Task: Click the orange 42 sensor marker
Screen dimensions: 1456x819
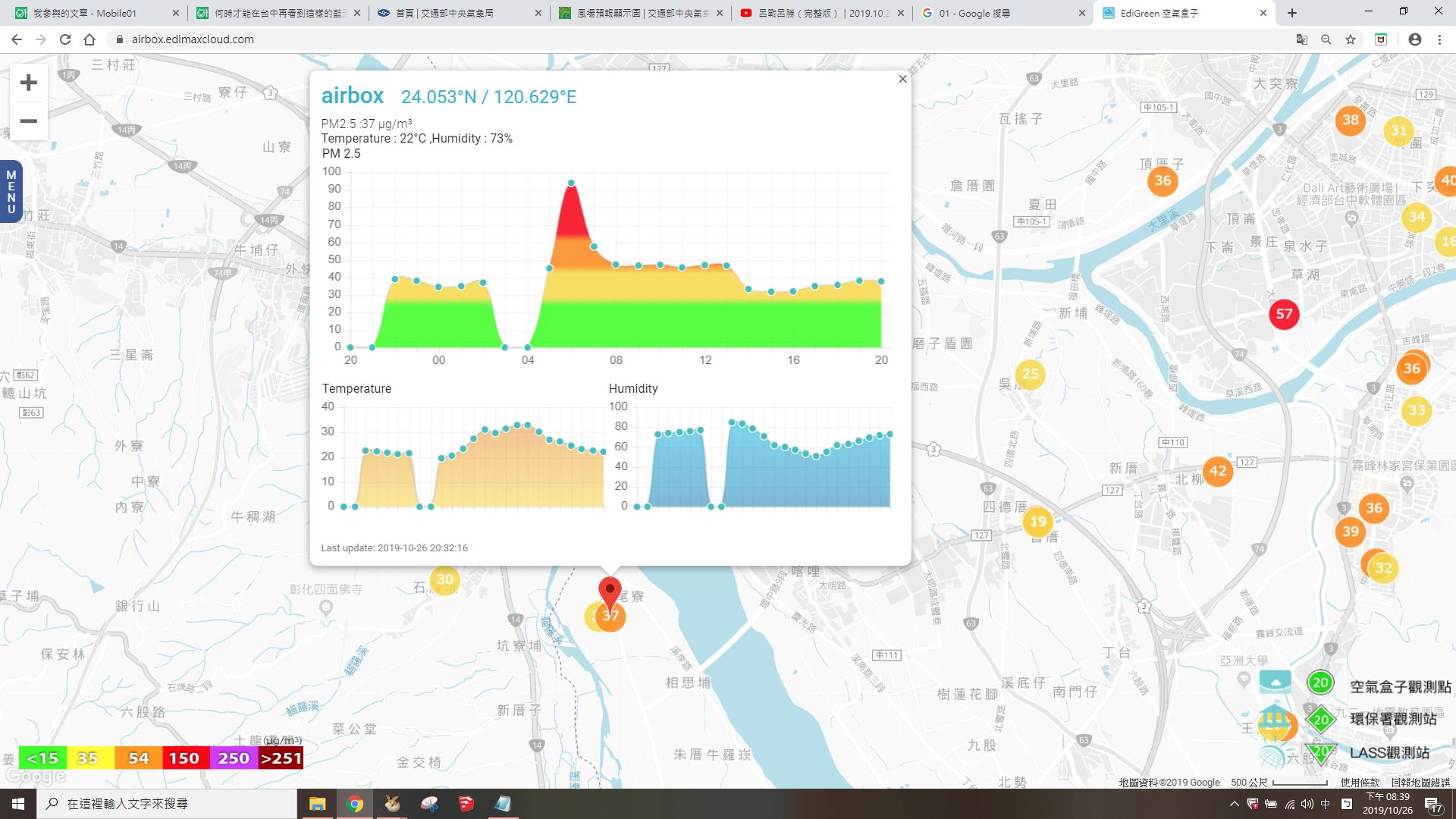Action: pyautogui.click(x=1218, y=471)
